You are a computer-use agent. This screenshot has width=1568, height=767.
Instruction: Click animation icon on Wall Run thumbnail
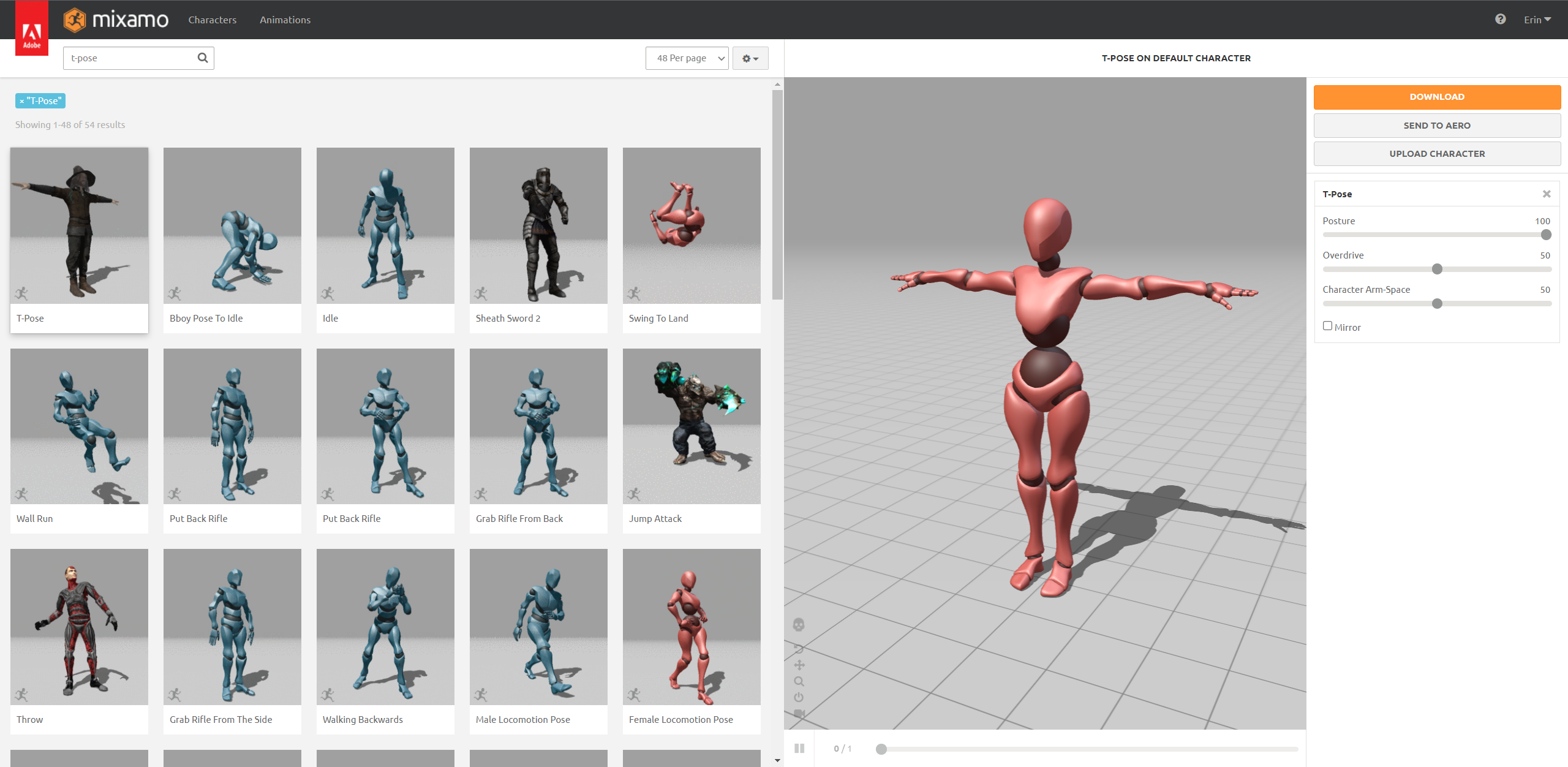click(x=22, y=494)
